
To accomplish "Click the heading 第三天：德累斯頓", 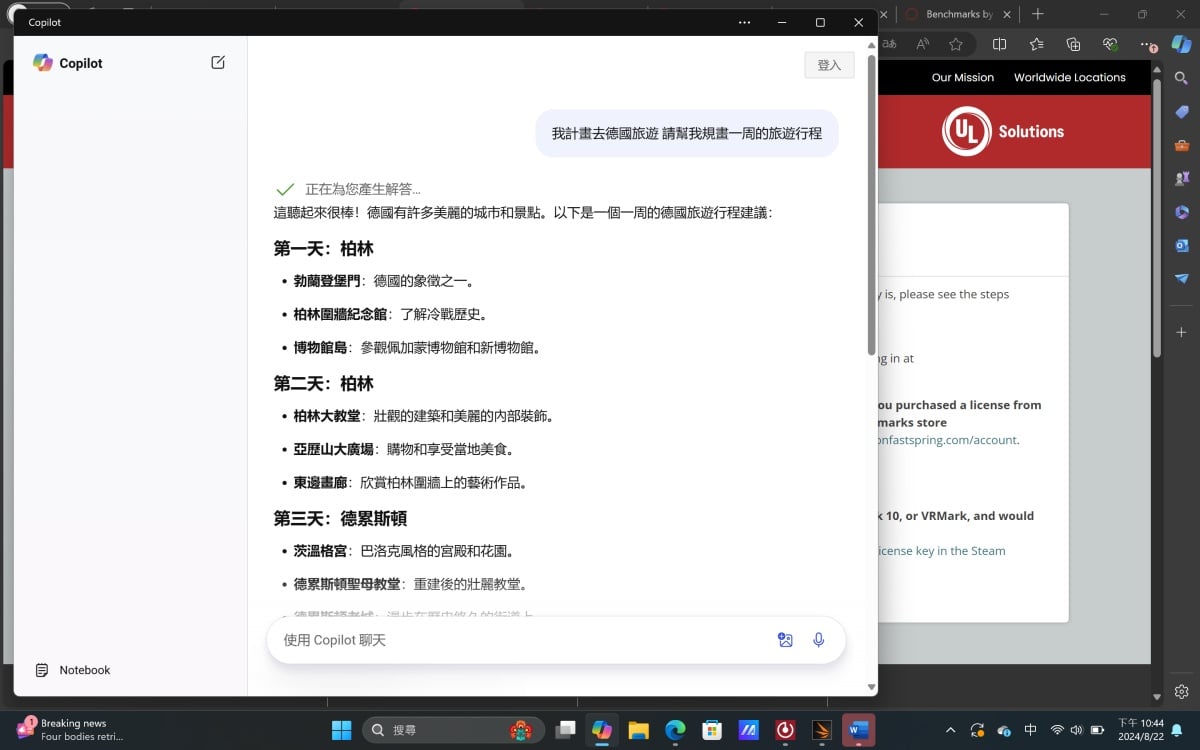I will click(340, 518).
